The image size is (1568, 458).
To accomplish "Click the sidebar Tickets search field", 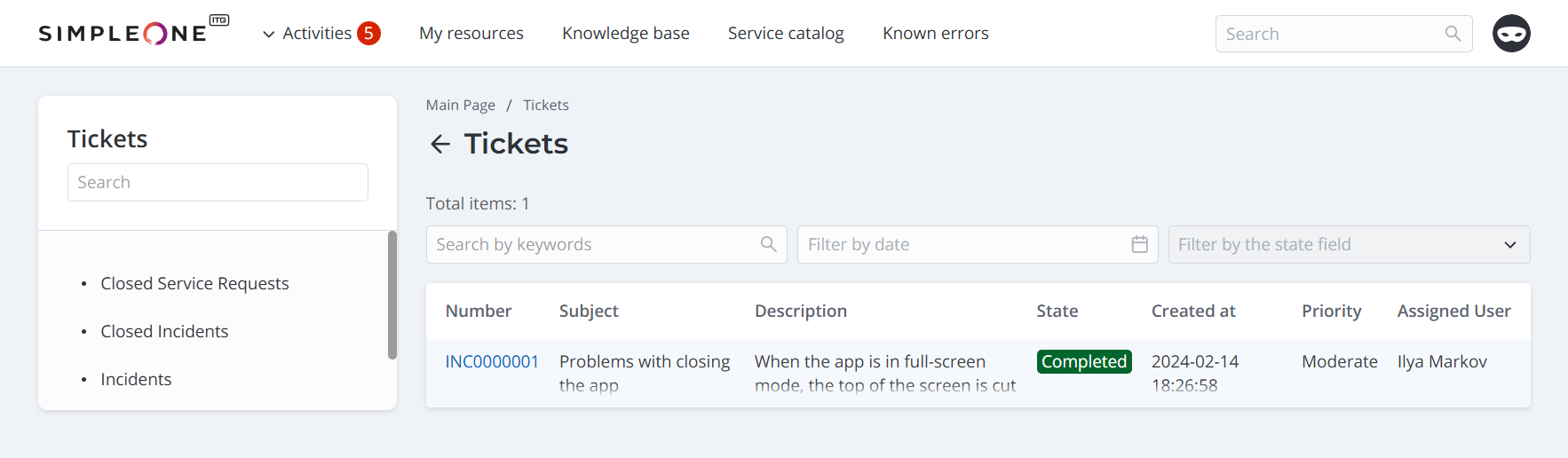I will [x=218, y=182].
